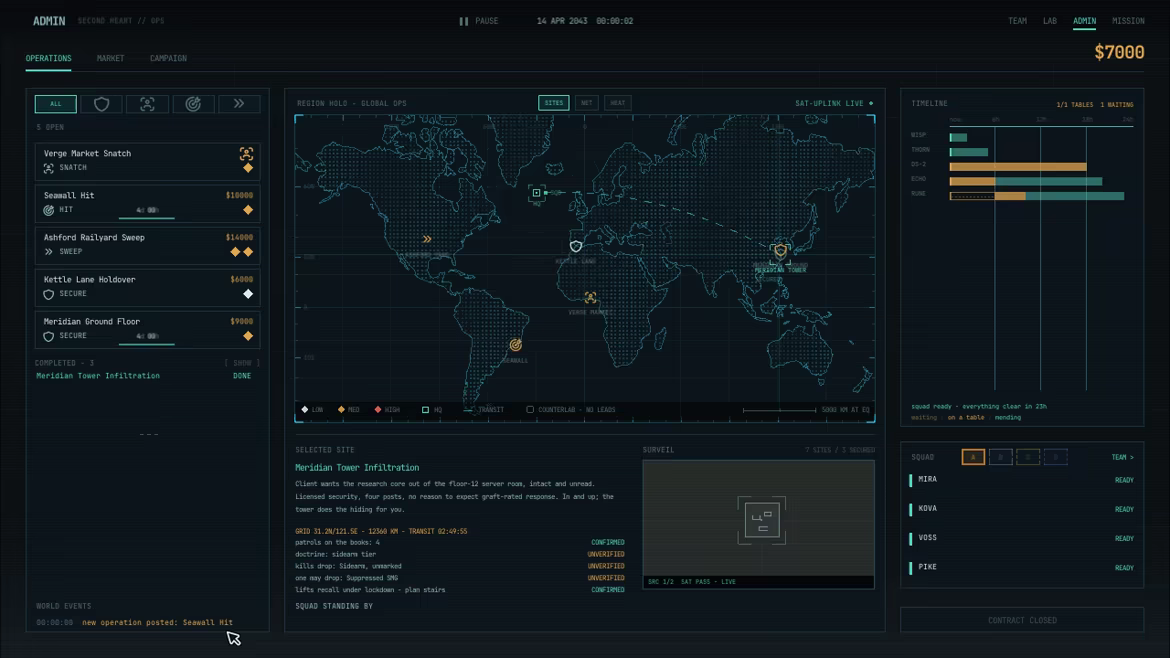Click the shield icon on Kettle Lane Holdover card
Screen dimensions: 1170x658
49,295
